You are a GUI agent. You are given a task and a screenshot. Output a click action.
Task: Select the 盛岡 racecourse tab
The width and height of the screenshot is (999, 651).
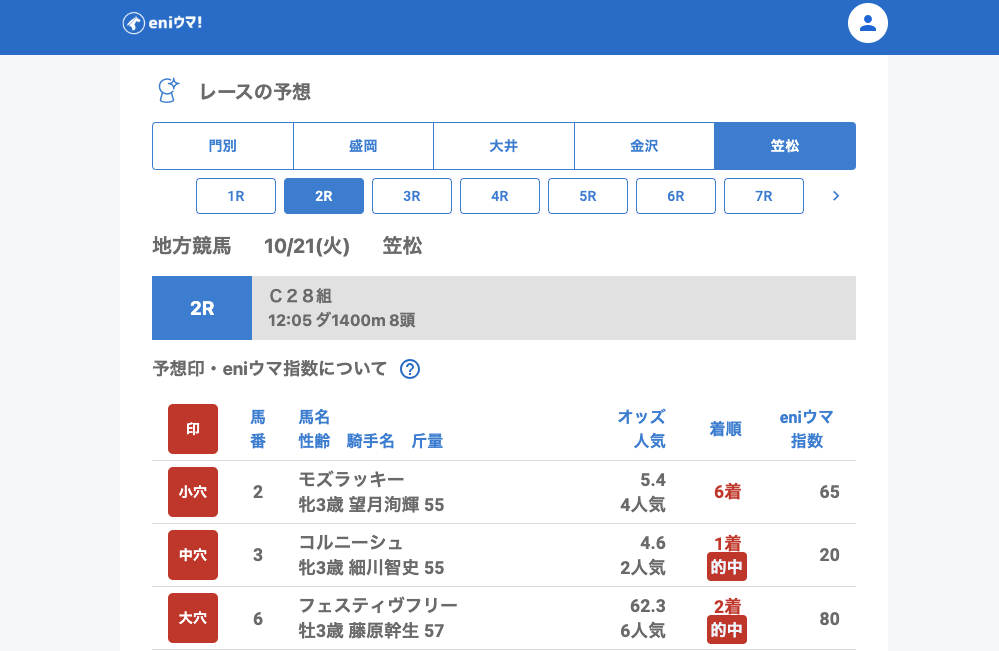point(363,146)
